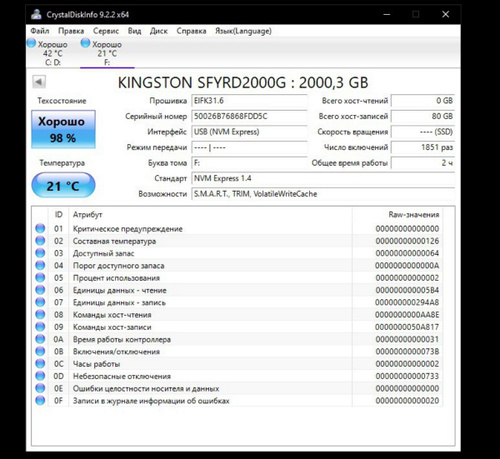
Task: Select the Небезопасные отключения attribute row
Action: point(237,376)
